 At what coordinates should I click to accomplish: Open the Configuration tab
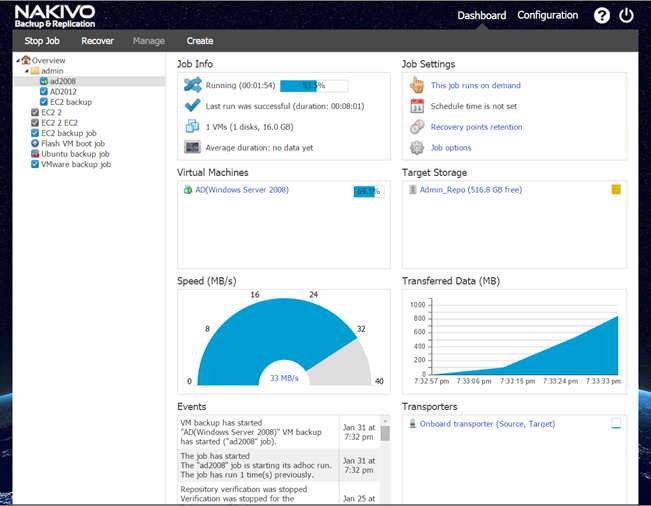[x=548, y=15]
